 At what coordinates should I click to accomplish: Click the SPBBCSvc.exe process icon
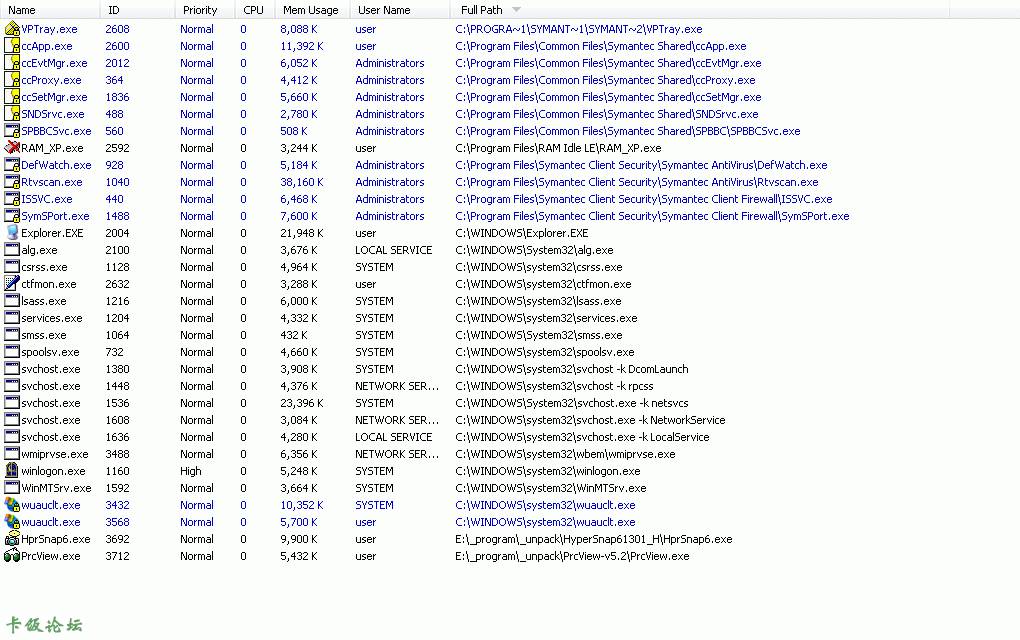12,131
